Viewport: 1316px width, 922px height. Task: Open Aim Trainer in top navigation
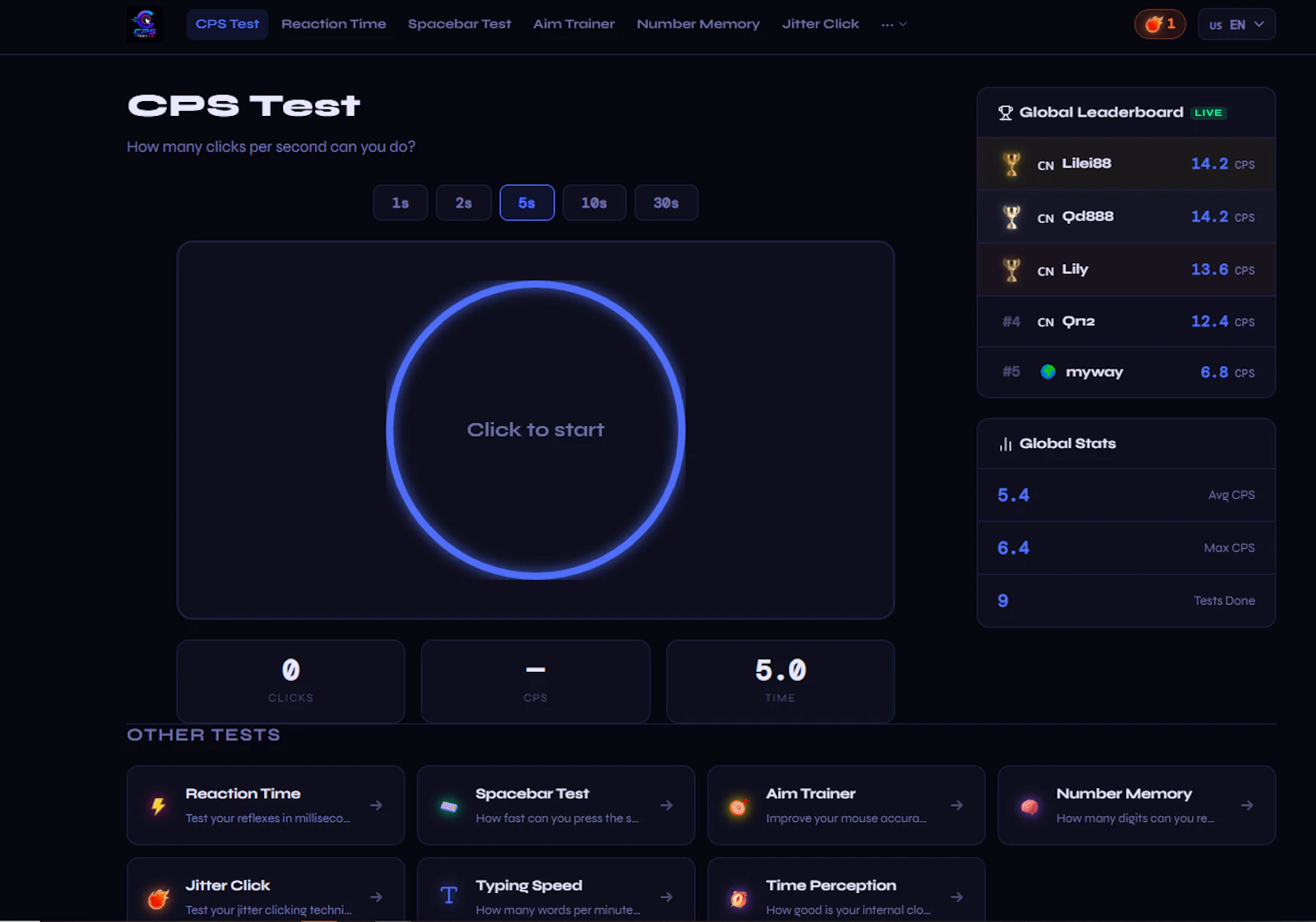coord(574,25)
